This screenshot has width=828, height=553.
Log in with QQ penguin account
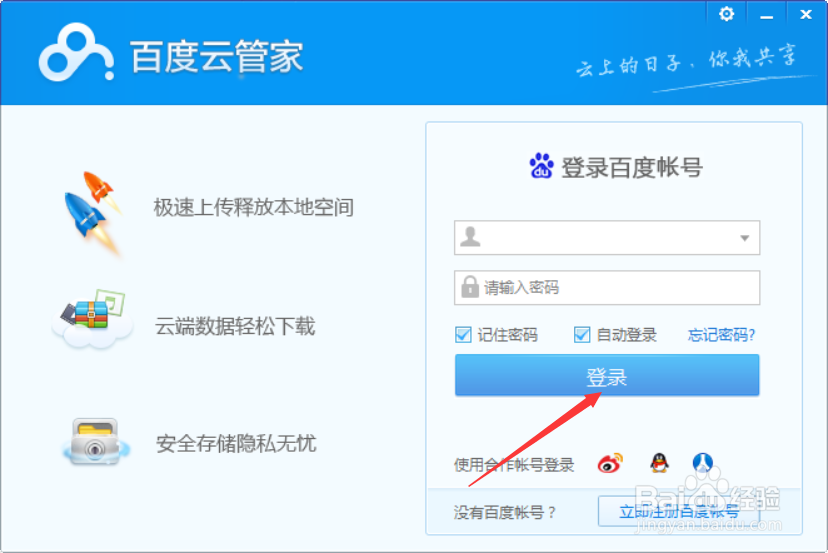659,463
